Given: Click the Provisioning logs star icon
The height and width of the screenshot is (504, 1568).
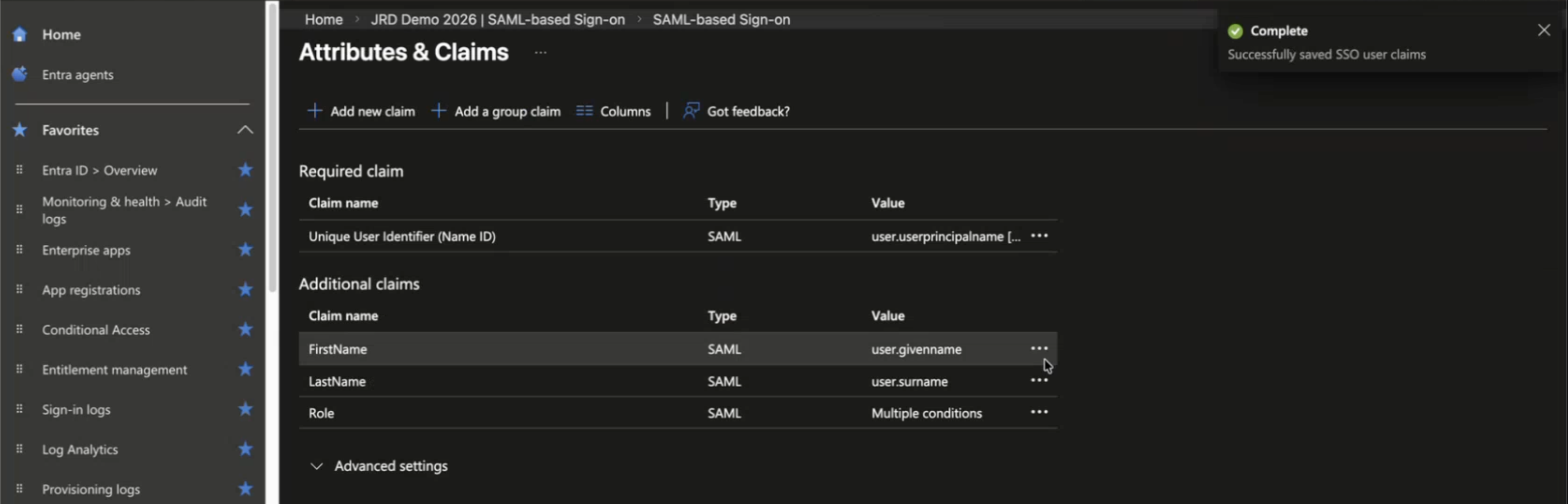Looking at the screenshot, I should click(245, 490).
